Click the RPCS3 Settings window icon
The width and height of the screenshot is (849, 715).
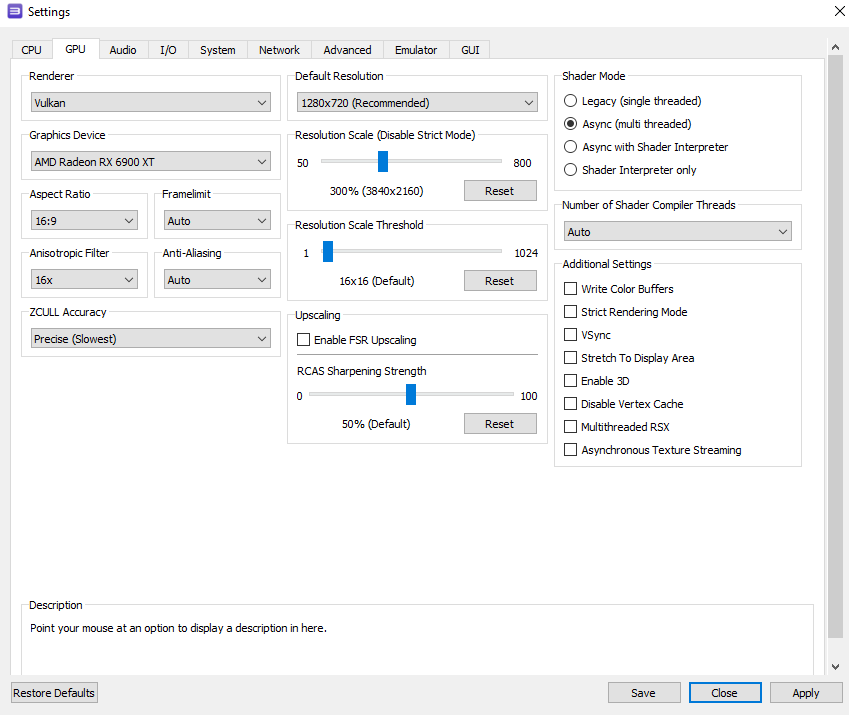coord(15,11)
